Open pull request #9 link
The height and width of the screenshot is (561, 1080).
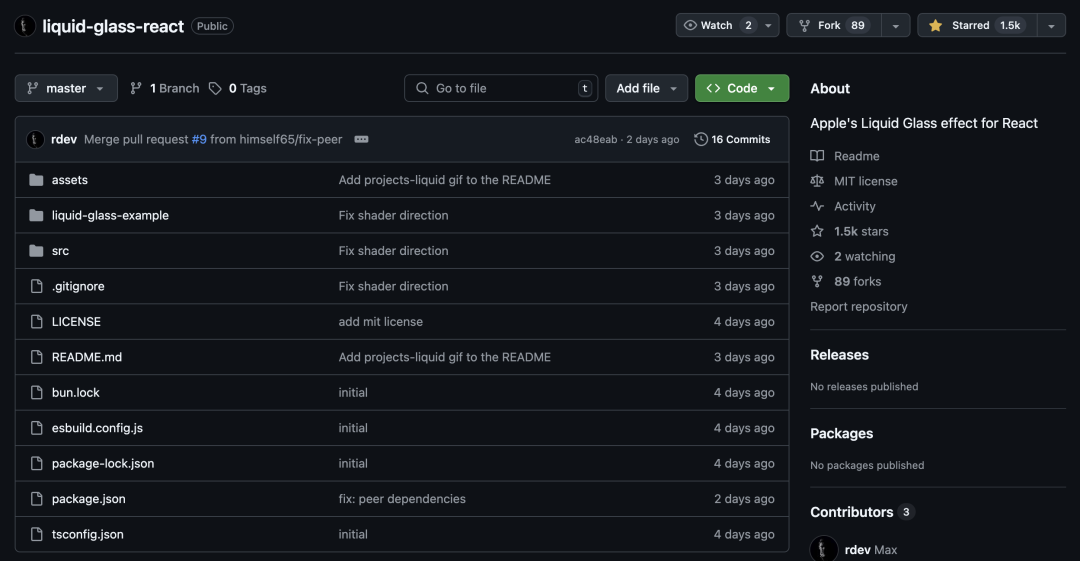199,139
